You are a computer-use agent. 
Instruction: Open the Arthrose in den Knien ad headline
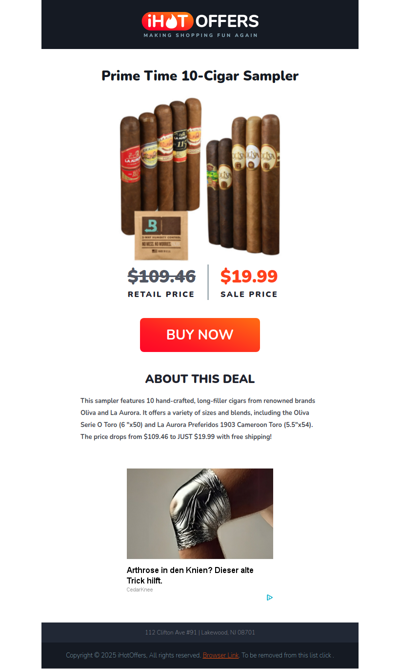[x=190, y=575]
